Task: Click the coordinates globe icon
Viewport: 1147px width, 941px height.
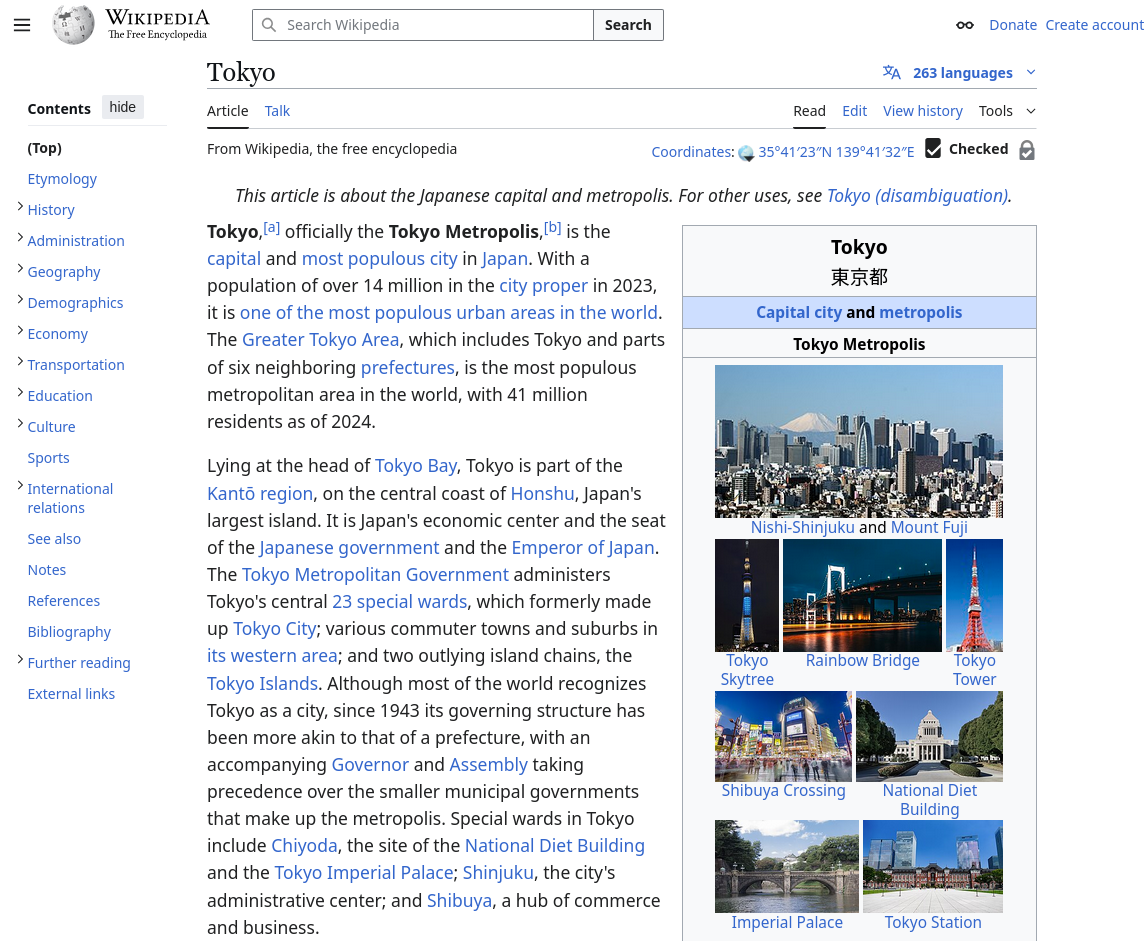Action: pos(746,153)
